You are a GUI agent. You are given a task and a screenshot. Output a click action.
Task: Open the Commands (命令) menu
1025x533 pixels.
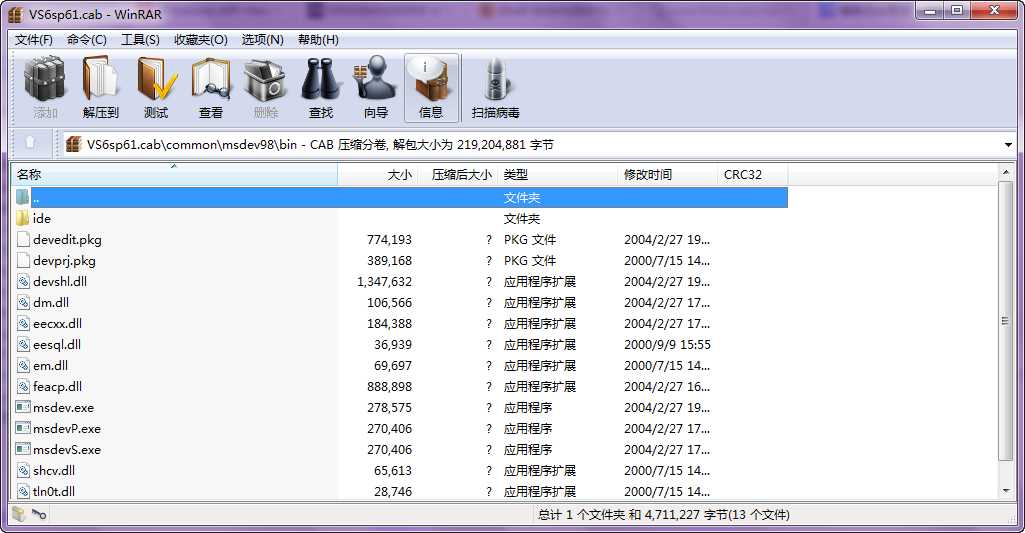click(x=87, y=40)
